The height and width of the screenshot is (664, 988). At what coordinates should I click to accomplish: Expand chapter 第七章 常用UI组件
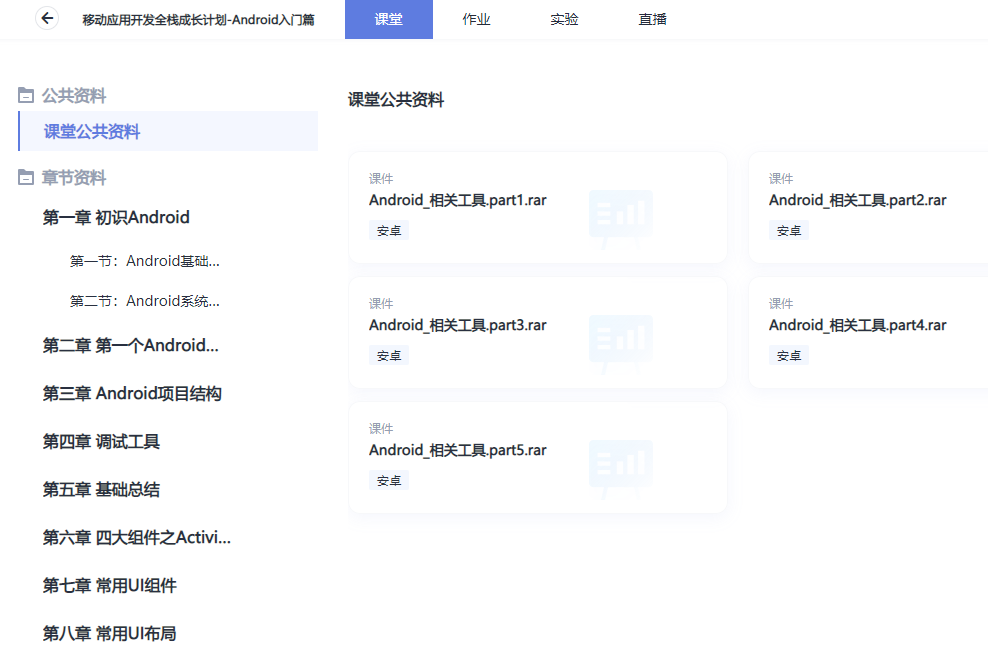pyautogui.click(x=109, y=585)
